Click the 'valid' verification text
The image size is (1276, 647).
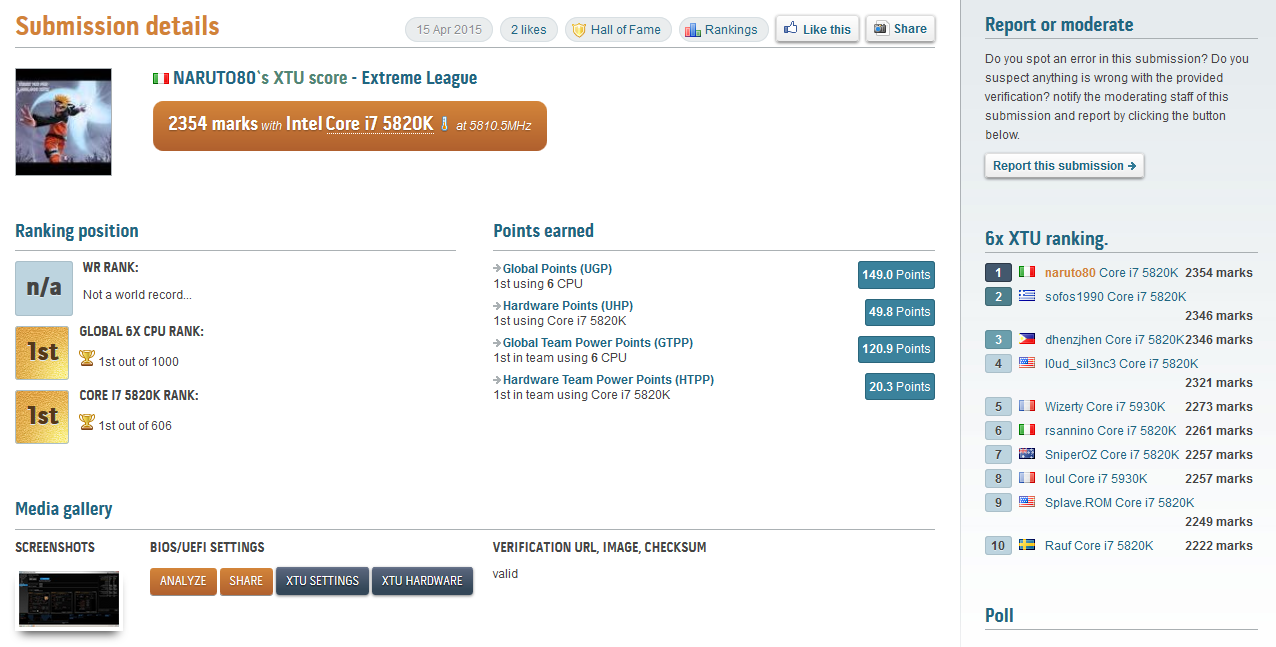505,574
